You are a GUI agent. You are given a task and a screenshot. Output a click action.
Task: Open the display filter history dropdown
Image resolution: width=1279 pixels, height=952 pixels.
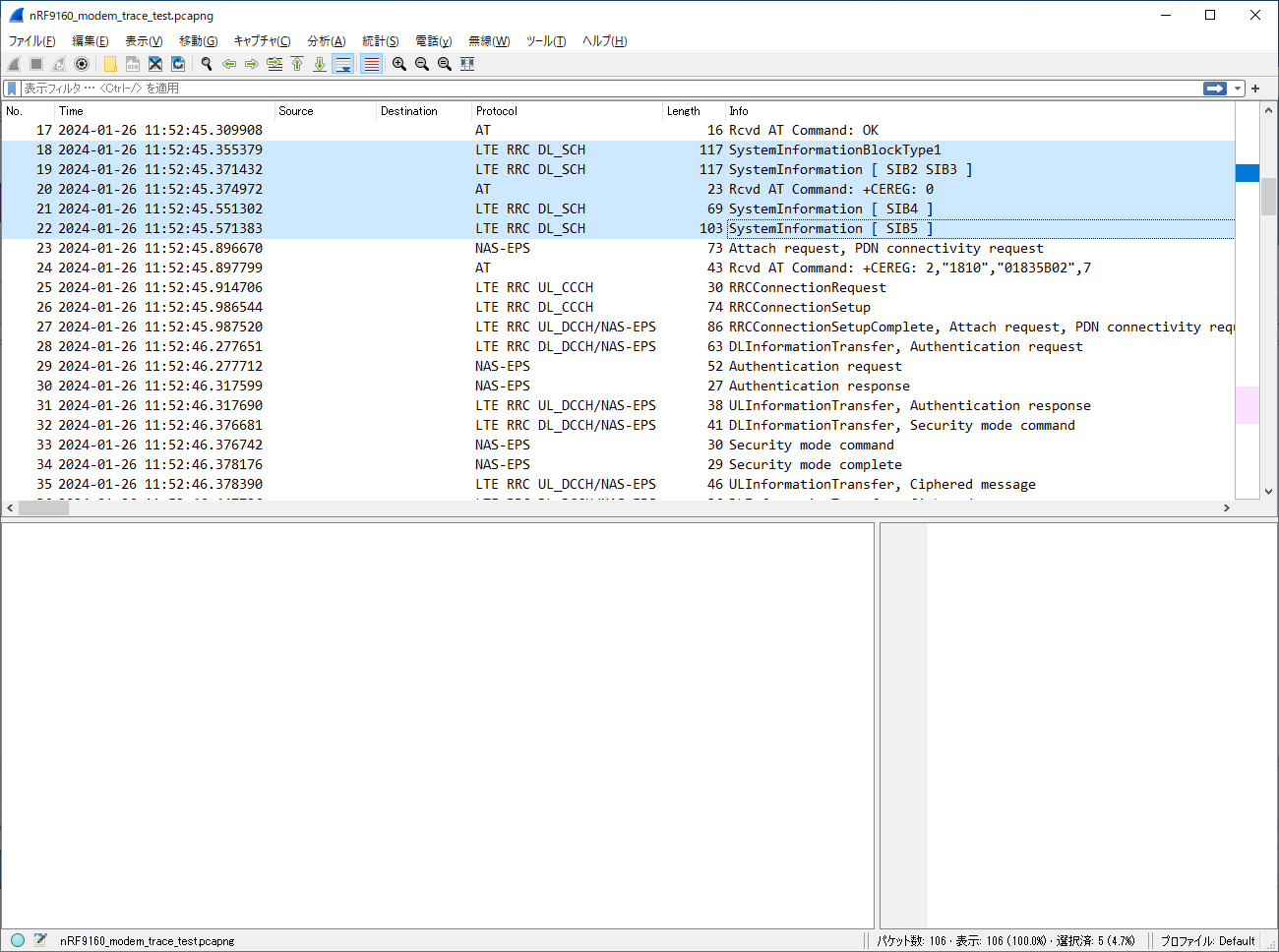1239,89
